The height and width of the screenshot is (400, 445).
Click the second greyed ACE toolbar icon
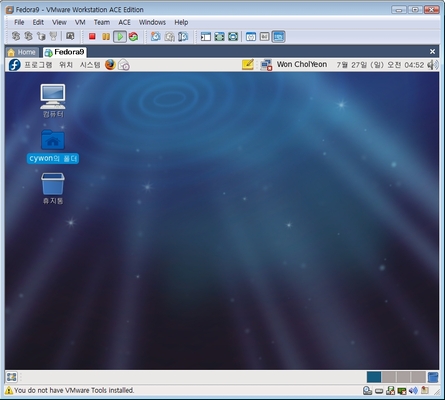tap(28, 36)
